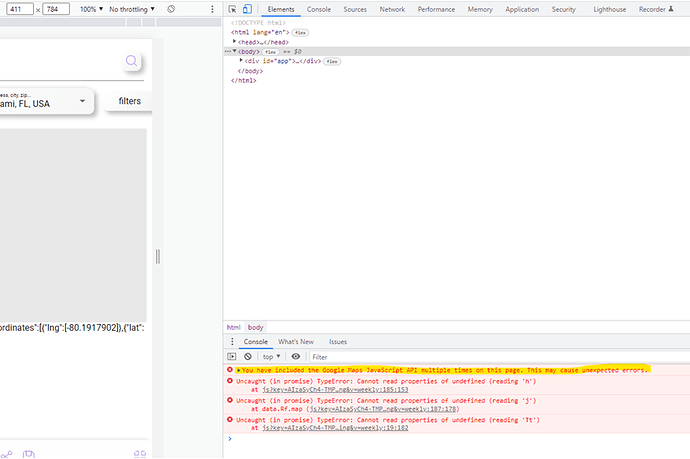
Task: Open the Lighthouse tab
Action: point(609,9)
